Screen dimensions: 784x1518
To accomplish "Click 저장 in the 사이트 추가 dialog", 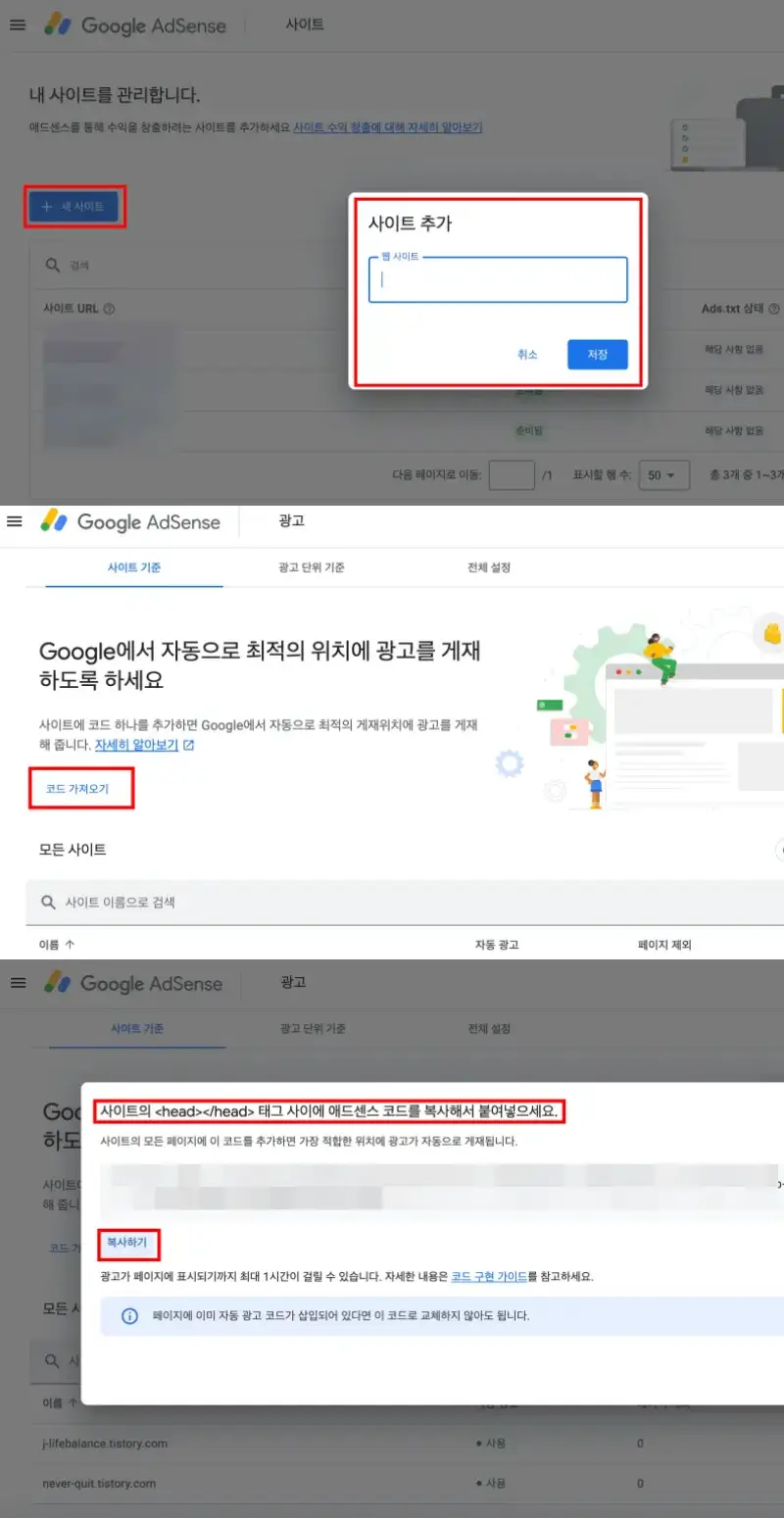I will pyautogui.click(x=597, y=355).
